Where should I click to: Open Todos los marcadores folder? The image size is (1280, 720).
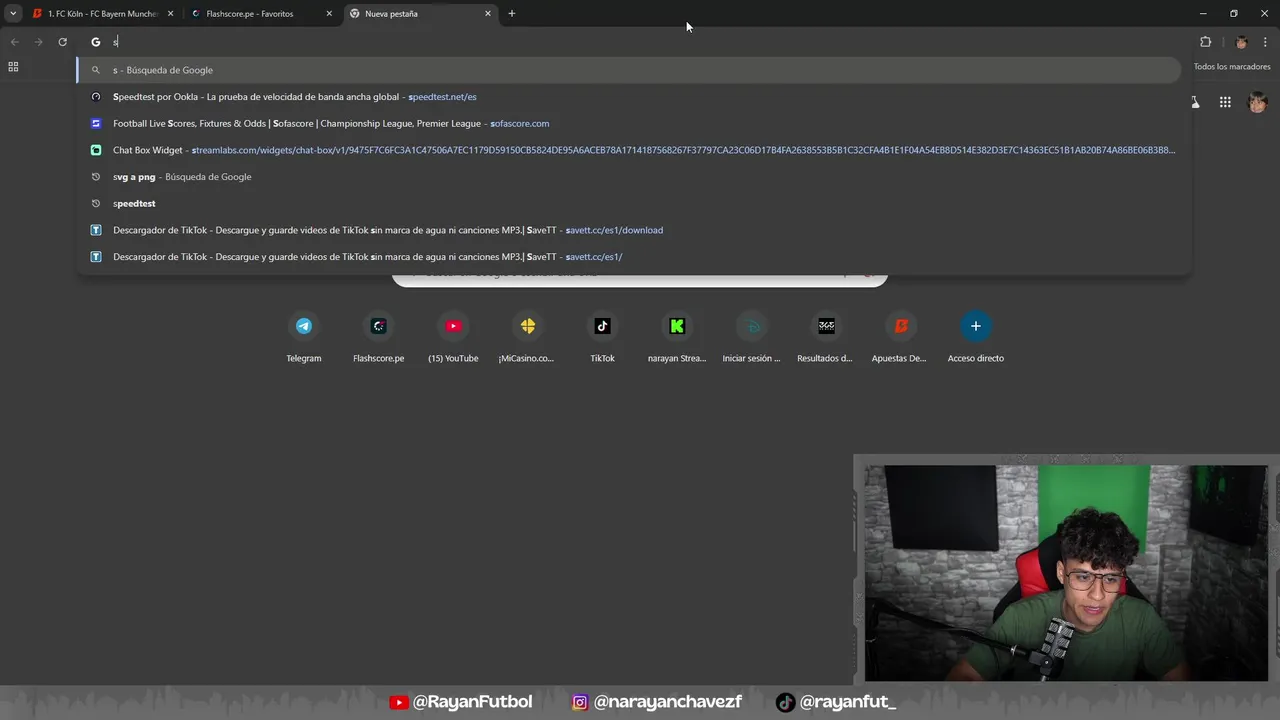(1231, 67)
